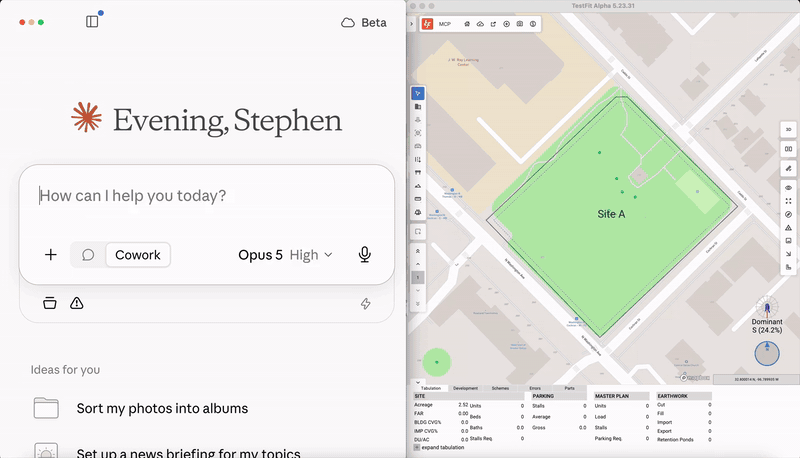800x458 pixels.
Task: Toggle the warning triangle in right toolbar
Action: (x=788, y=227)
